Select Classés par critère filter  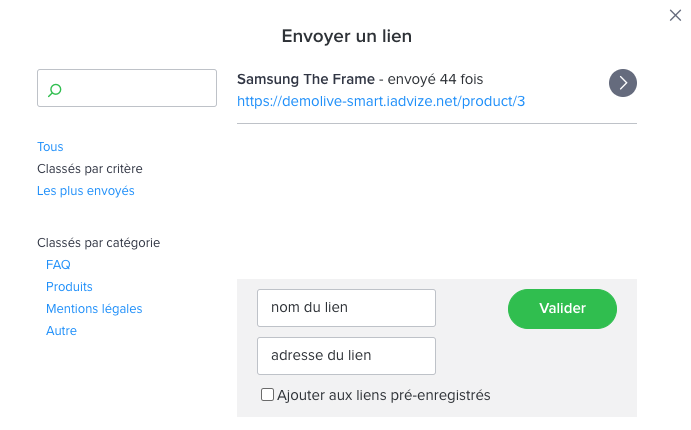97,169
